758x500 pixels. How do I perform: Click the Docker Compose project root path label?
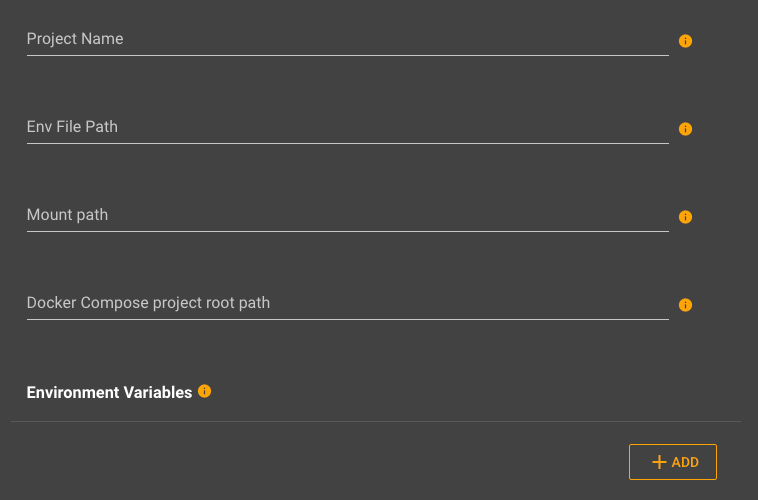click(148, 303)
